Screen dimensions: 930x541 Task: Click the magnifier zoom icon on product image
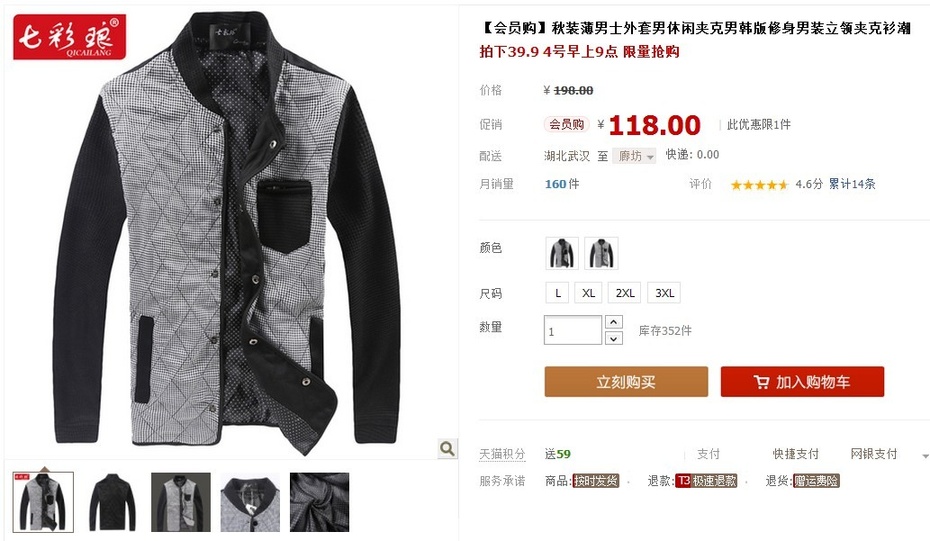[448, 448]
